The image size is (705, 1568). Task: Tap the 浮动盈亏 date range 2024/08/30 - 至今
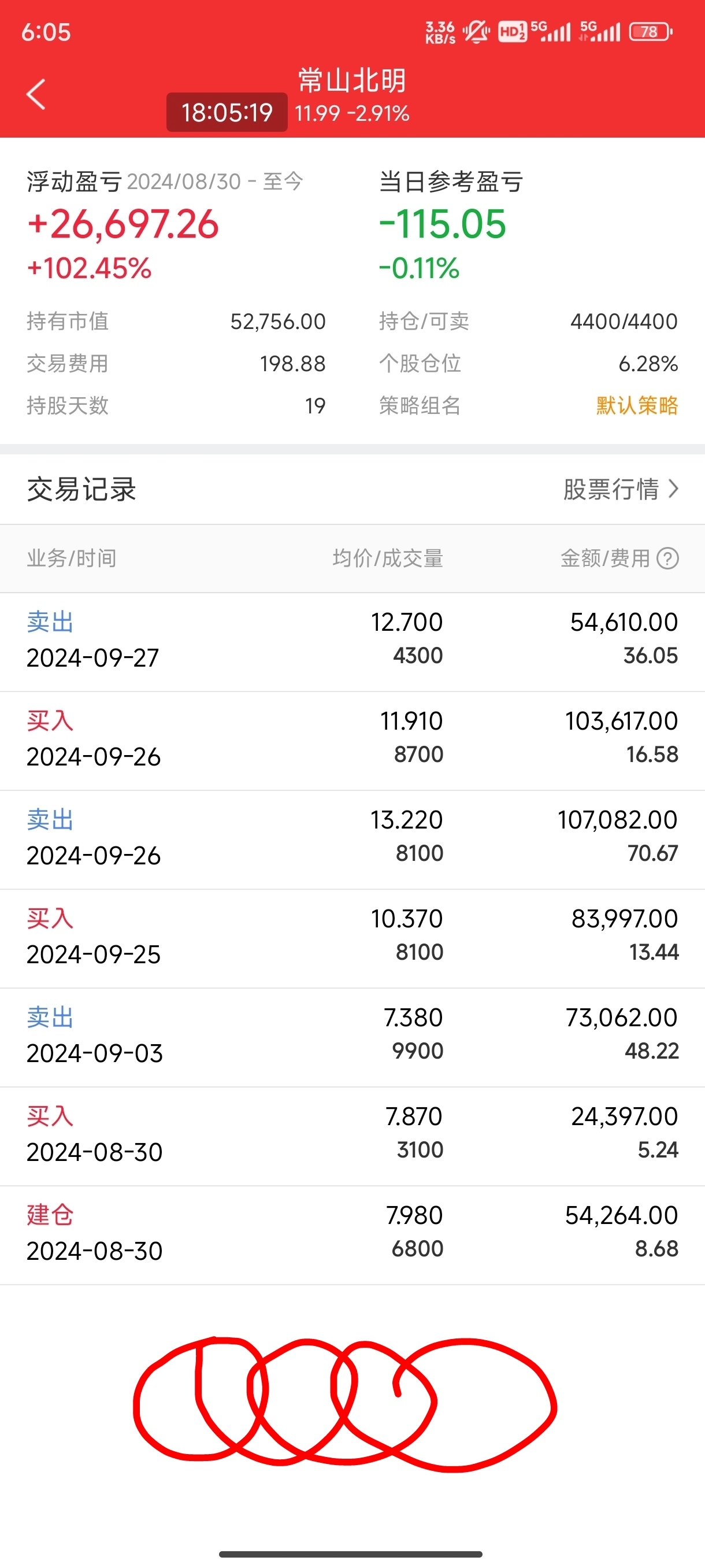click(x=215, y=182)
